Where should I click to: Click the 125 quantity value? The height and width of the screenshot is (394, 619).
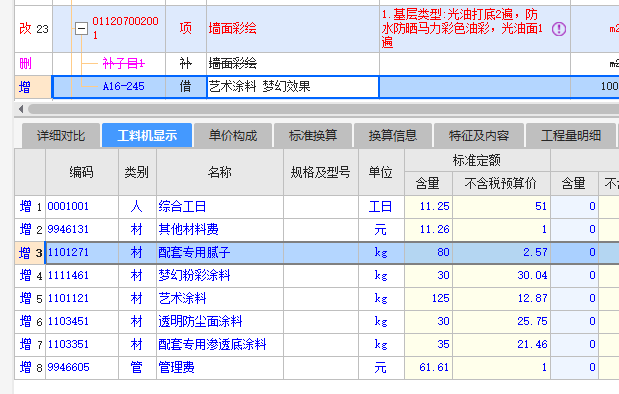[x=441, y=298]
